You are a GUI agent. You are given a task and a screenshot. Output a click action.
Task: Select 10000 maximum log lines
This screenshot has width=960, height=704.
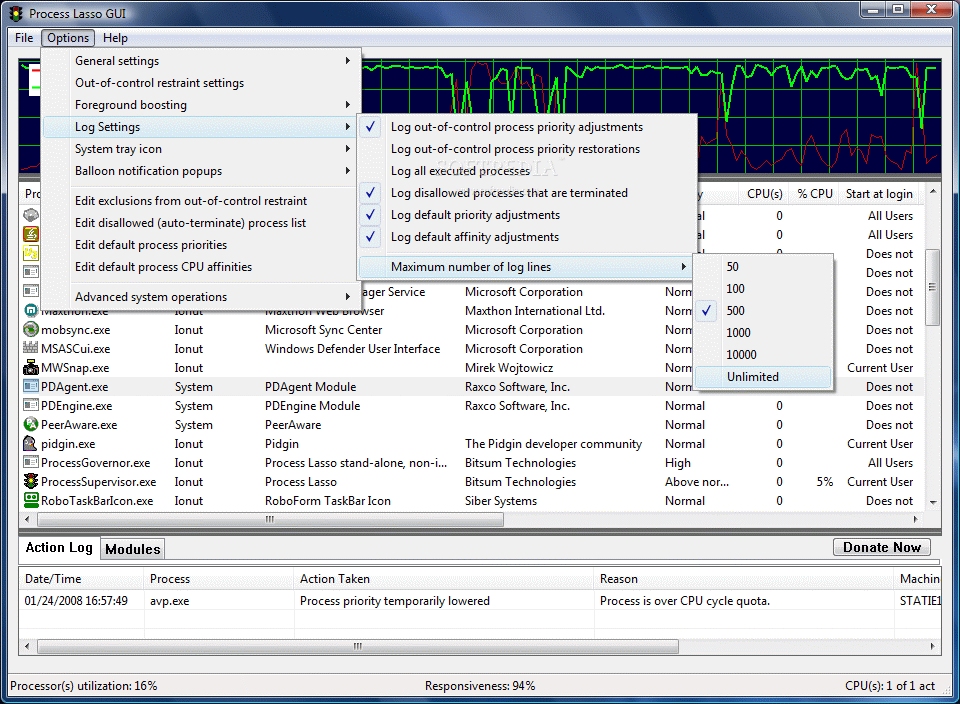pyautogui.click(x=763, y=355)
